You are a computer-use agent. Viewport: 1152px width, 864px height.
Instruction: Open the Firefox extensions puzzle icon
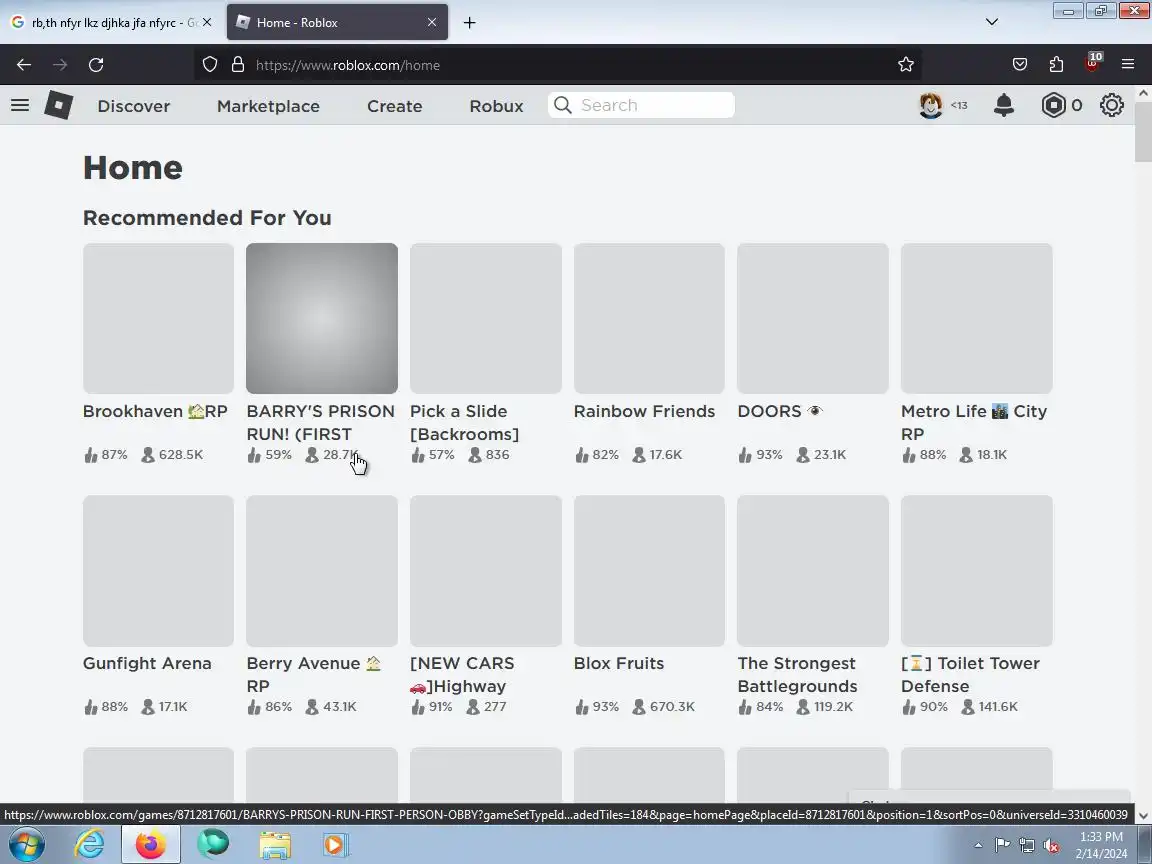point(1056,65)
